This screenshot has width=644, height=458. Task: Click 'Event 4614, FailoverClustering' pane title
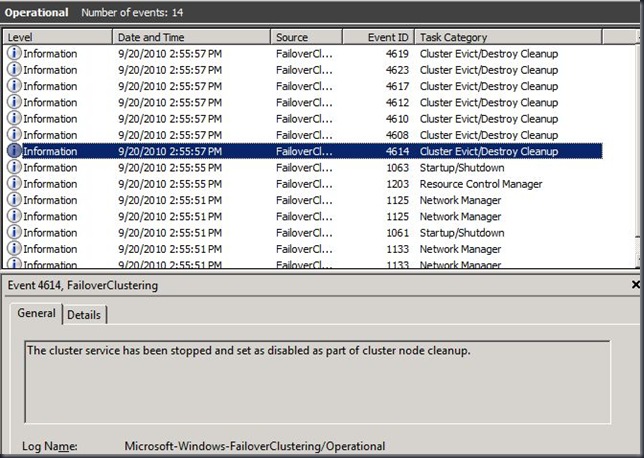83,285
